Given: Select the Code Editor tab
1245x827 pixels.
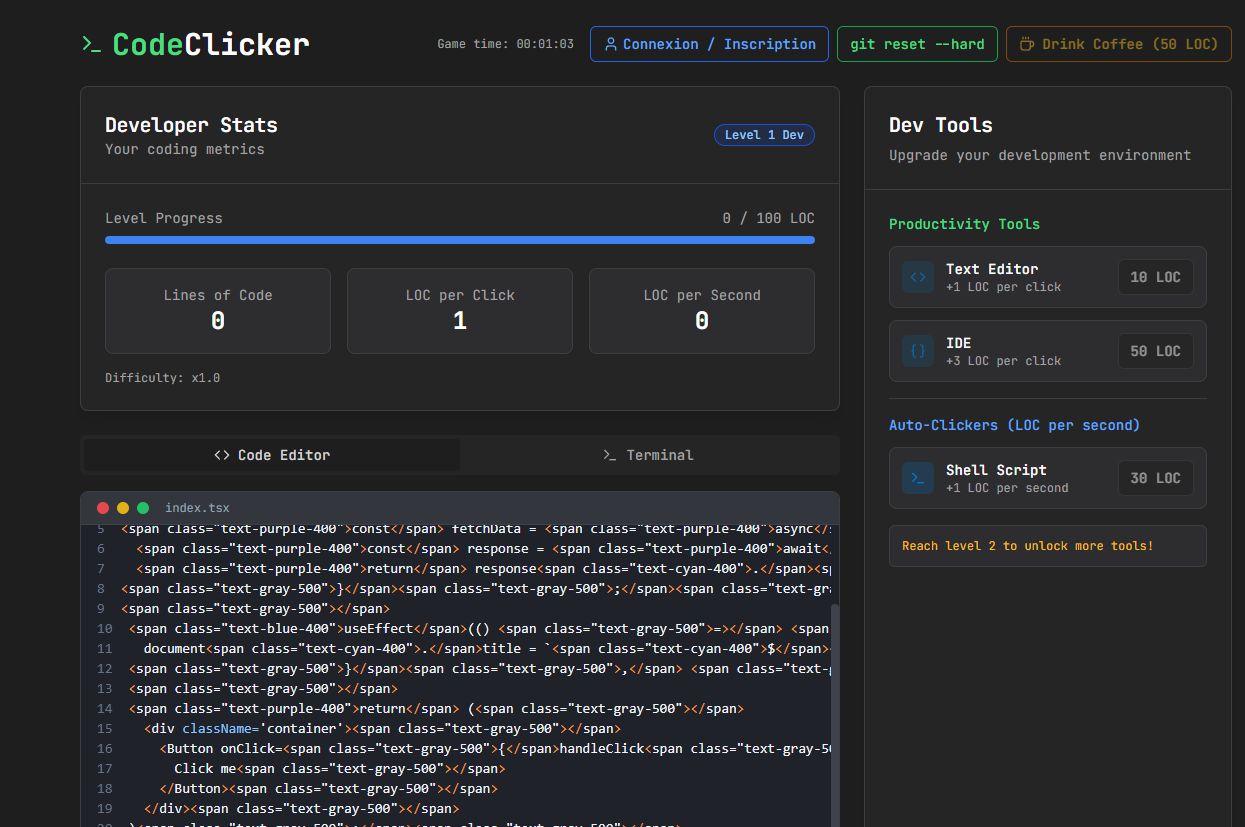Looking at the screenshot, I should click(271, 455).
